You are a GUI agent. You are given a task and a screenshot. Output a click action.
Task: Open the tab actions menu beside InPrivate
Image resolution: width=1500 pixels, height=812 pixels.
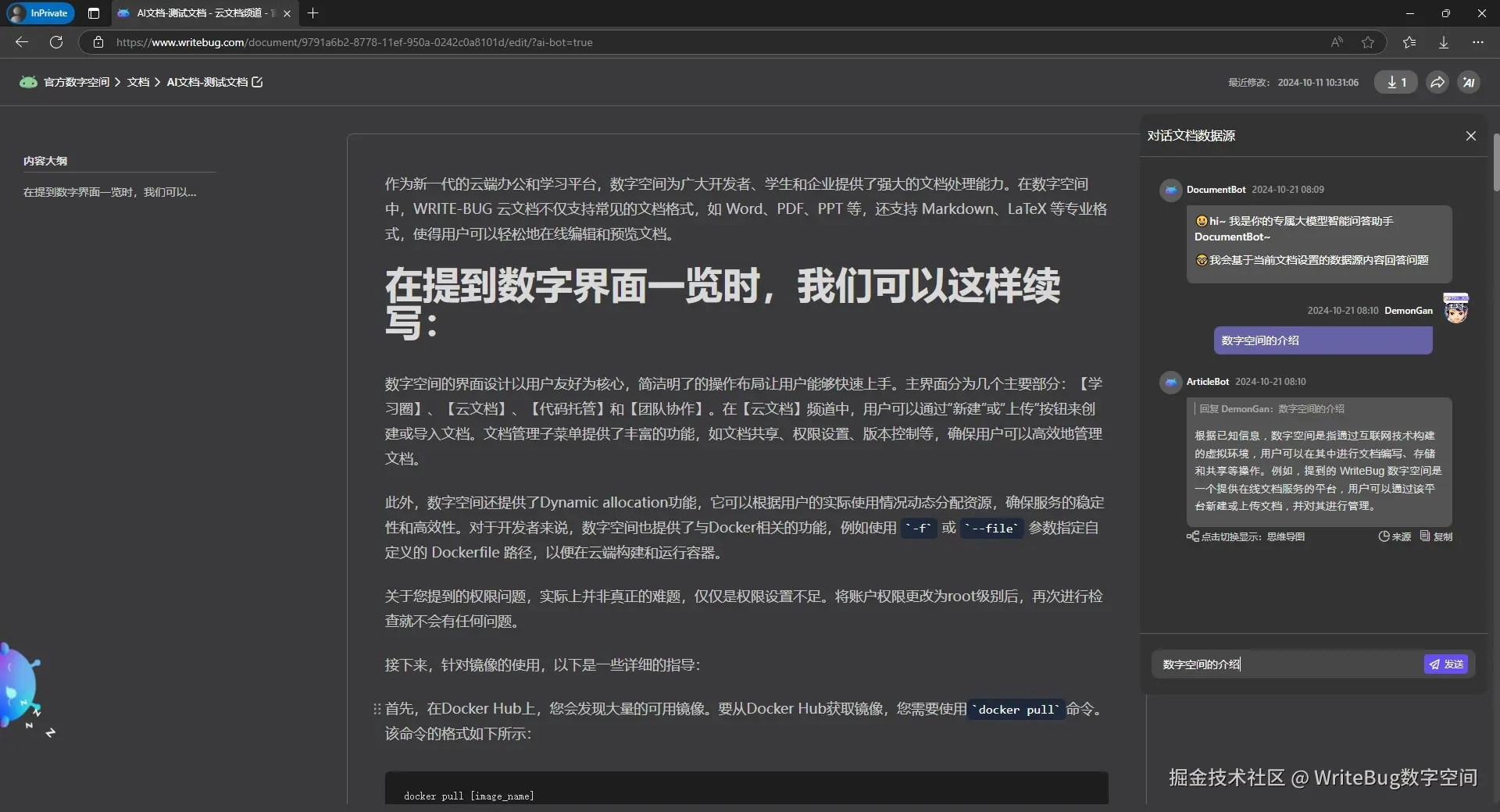[94, 13]
